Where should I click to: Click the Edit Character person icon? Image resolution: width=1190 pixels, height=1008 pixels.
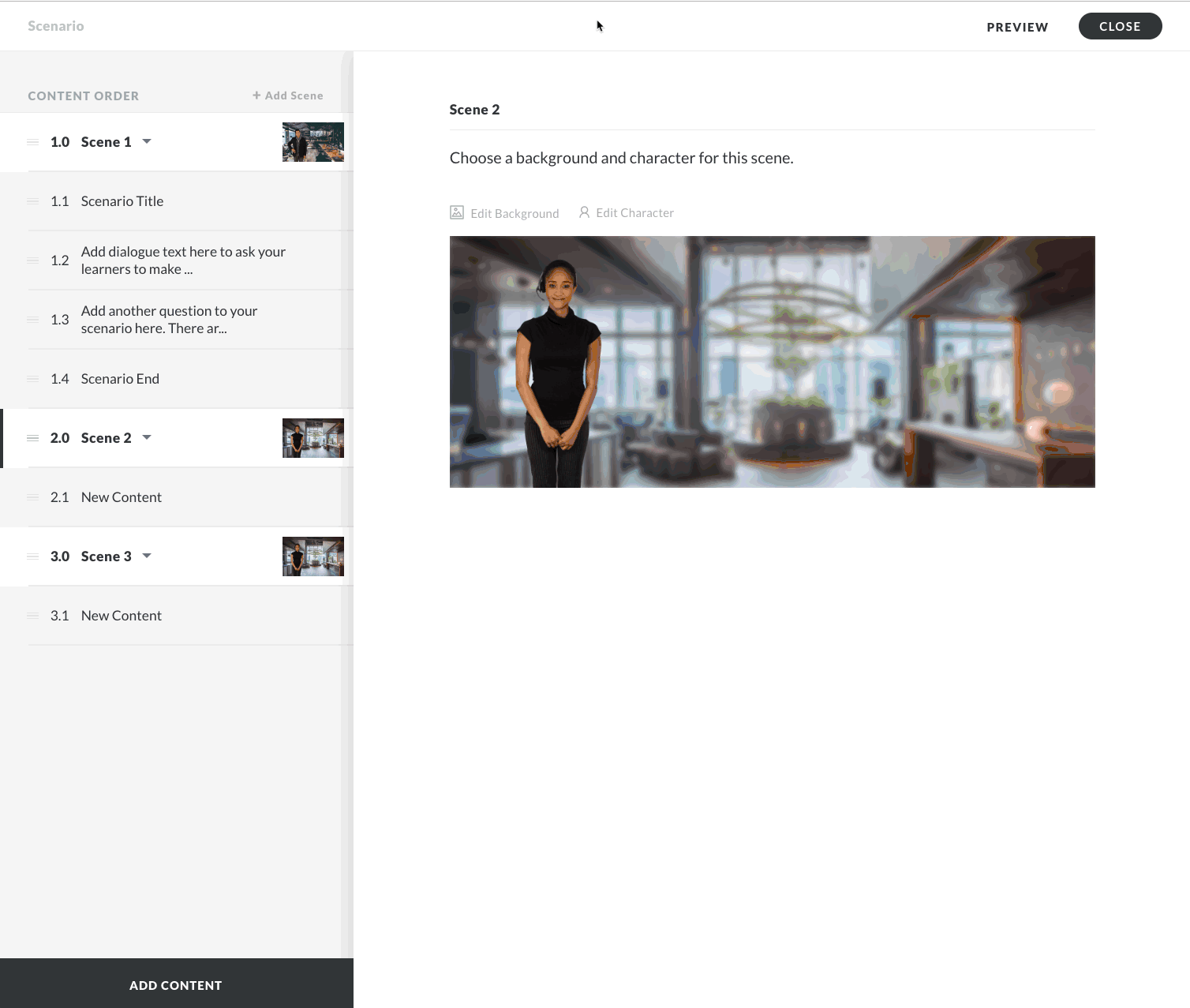click(x=584, y=212)
